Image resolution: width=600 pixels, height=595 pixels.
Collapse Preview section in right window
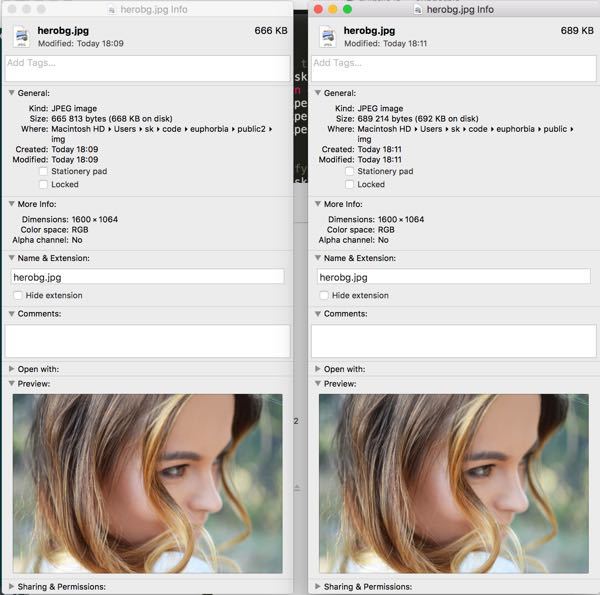tap(318, 383)
